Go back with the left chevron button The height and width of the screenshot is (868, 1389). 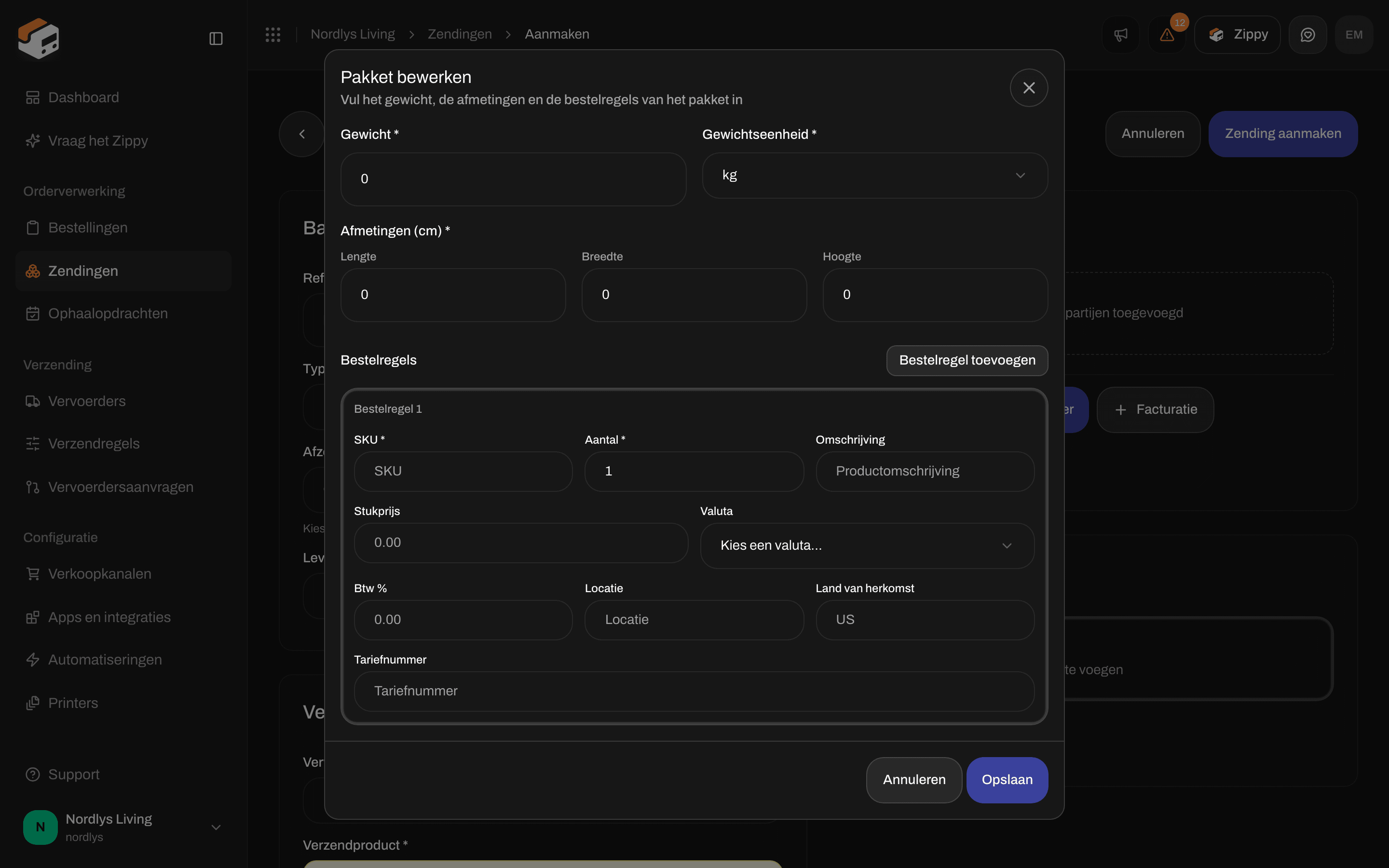pyautogui.click(x=302, y=134)
